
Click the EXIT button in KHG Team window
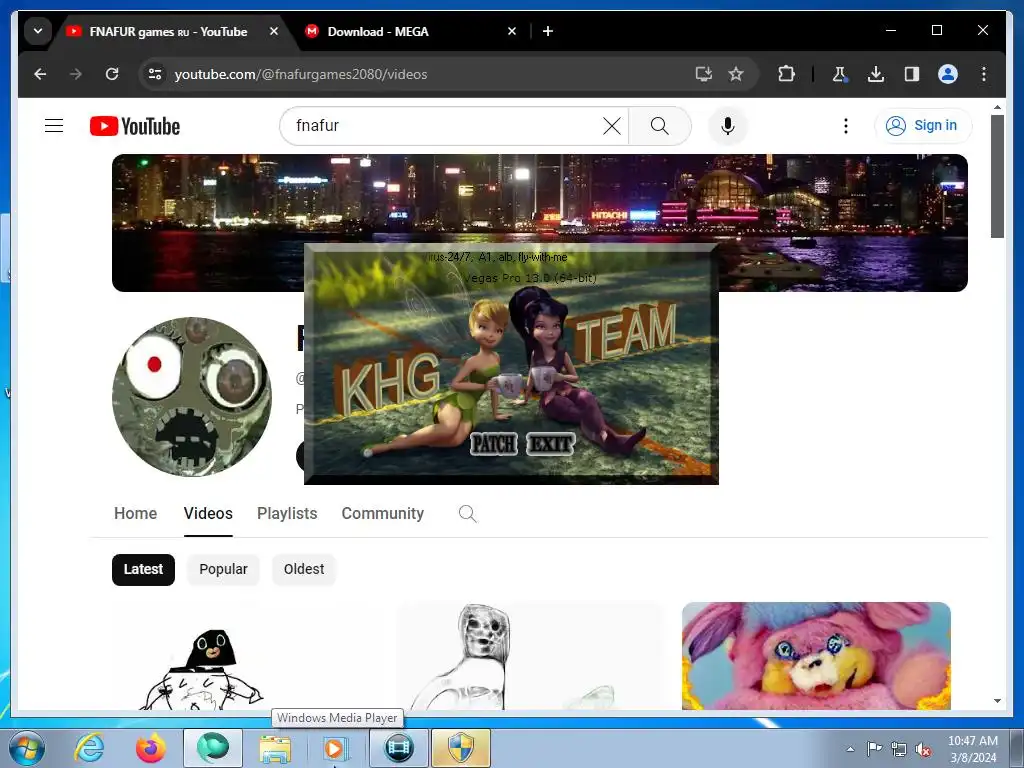(x=551, y=445)
